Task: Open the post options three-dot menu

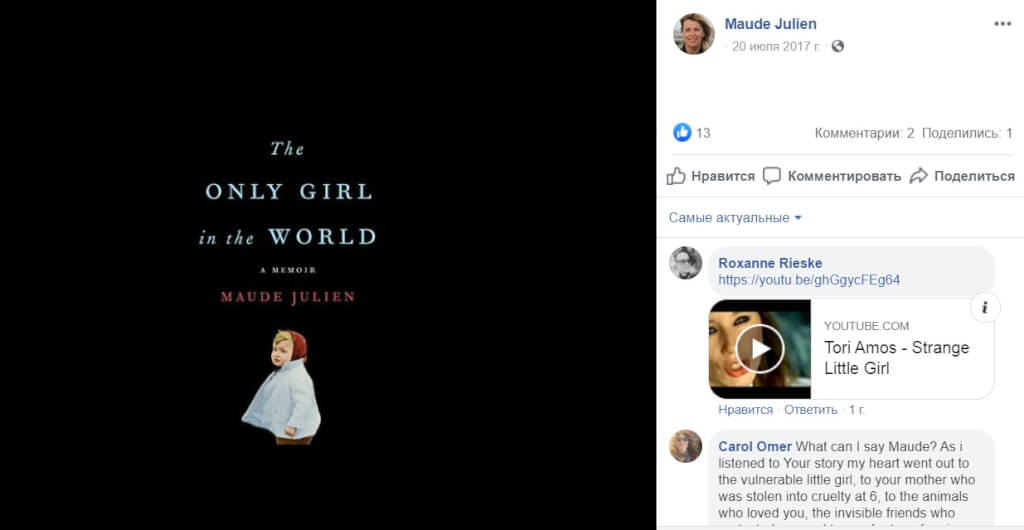Action: tap(1002, 24)
